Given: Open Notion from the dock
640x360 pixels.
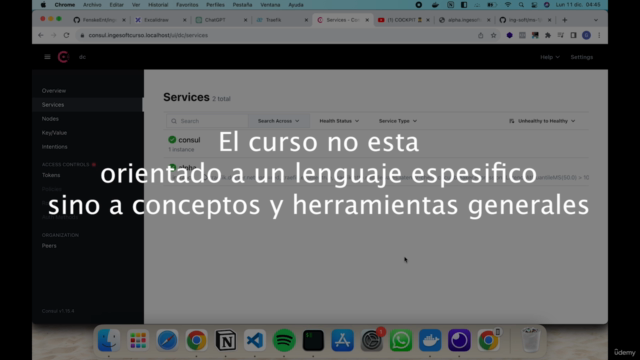Looking at the screenshot, I should click(226, 340).
